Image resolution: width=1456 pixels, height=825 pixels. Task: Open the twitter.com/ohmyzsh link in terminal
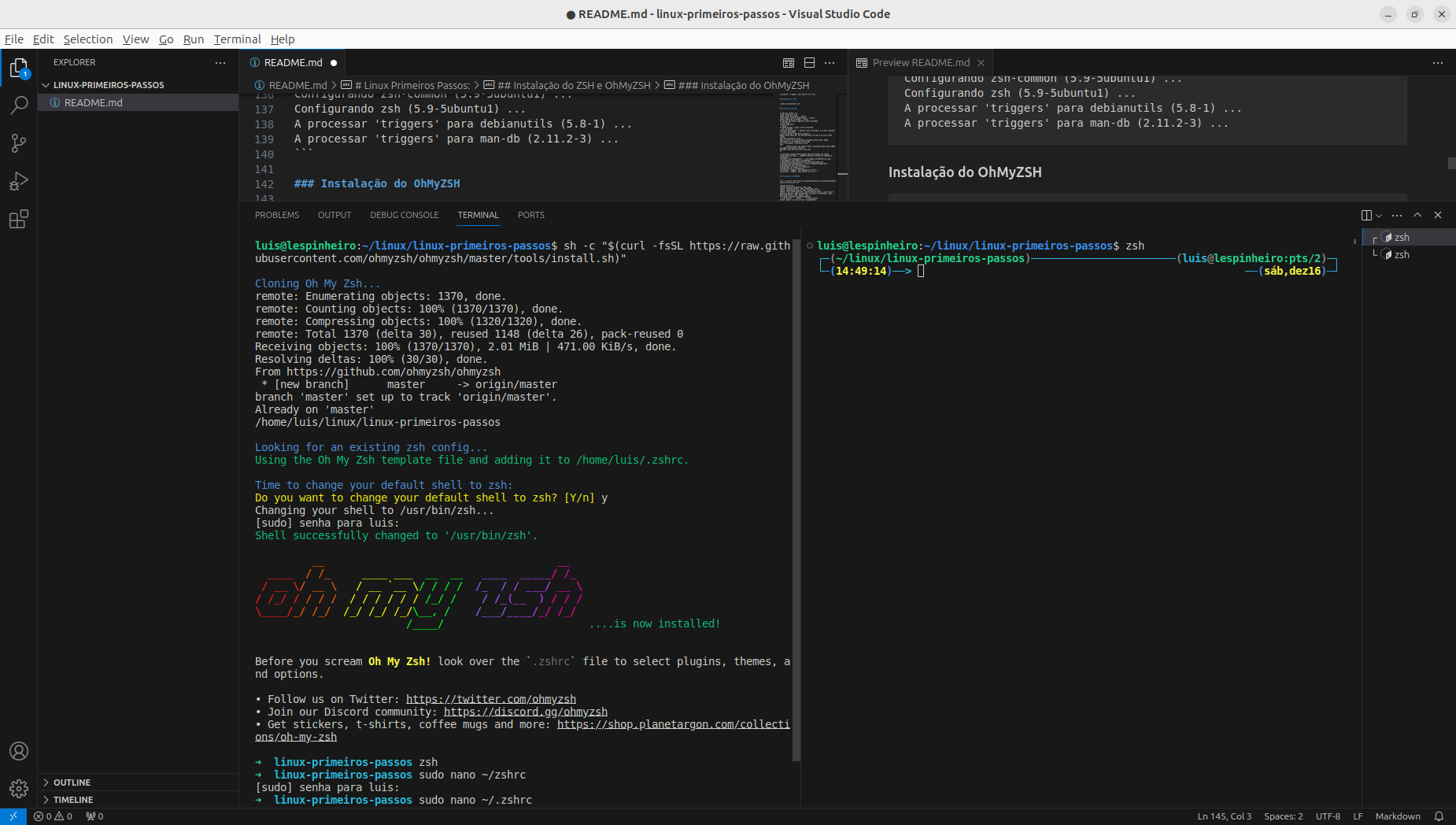(491, 699)
